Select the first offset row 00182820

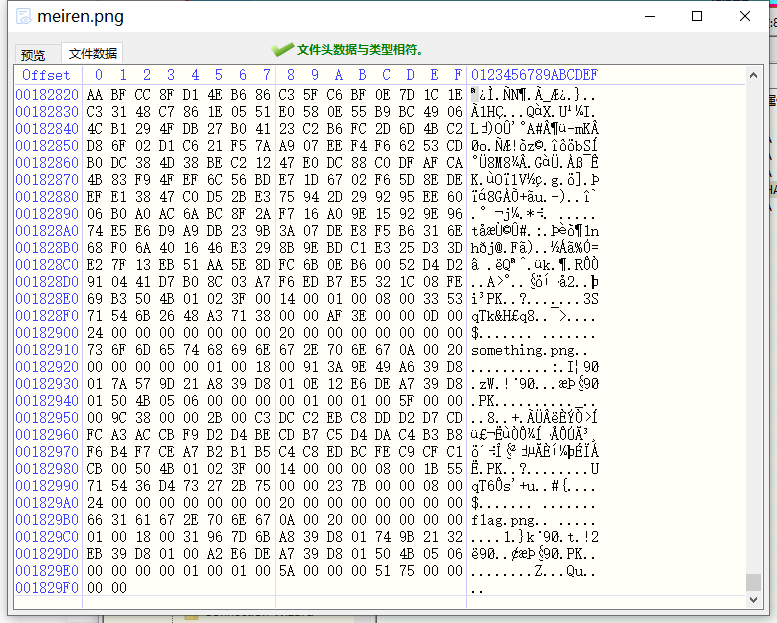46,94
